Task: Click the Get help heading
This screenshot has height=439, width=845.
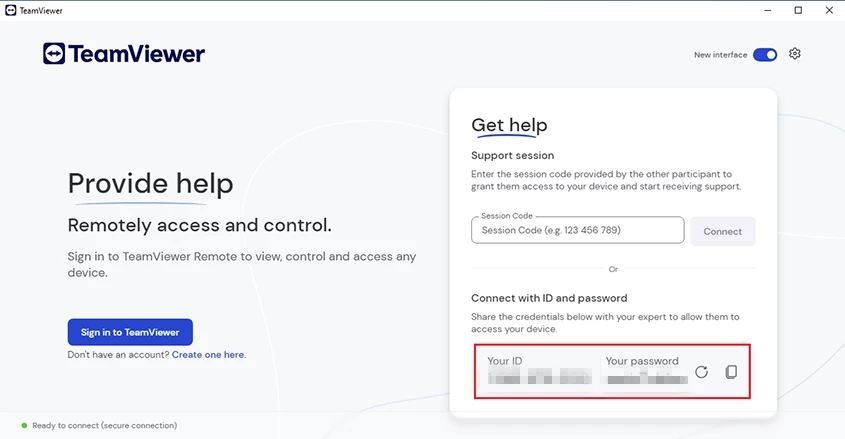Action: [509, 125]
